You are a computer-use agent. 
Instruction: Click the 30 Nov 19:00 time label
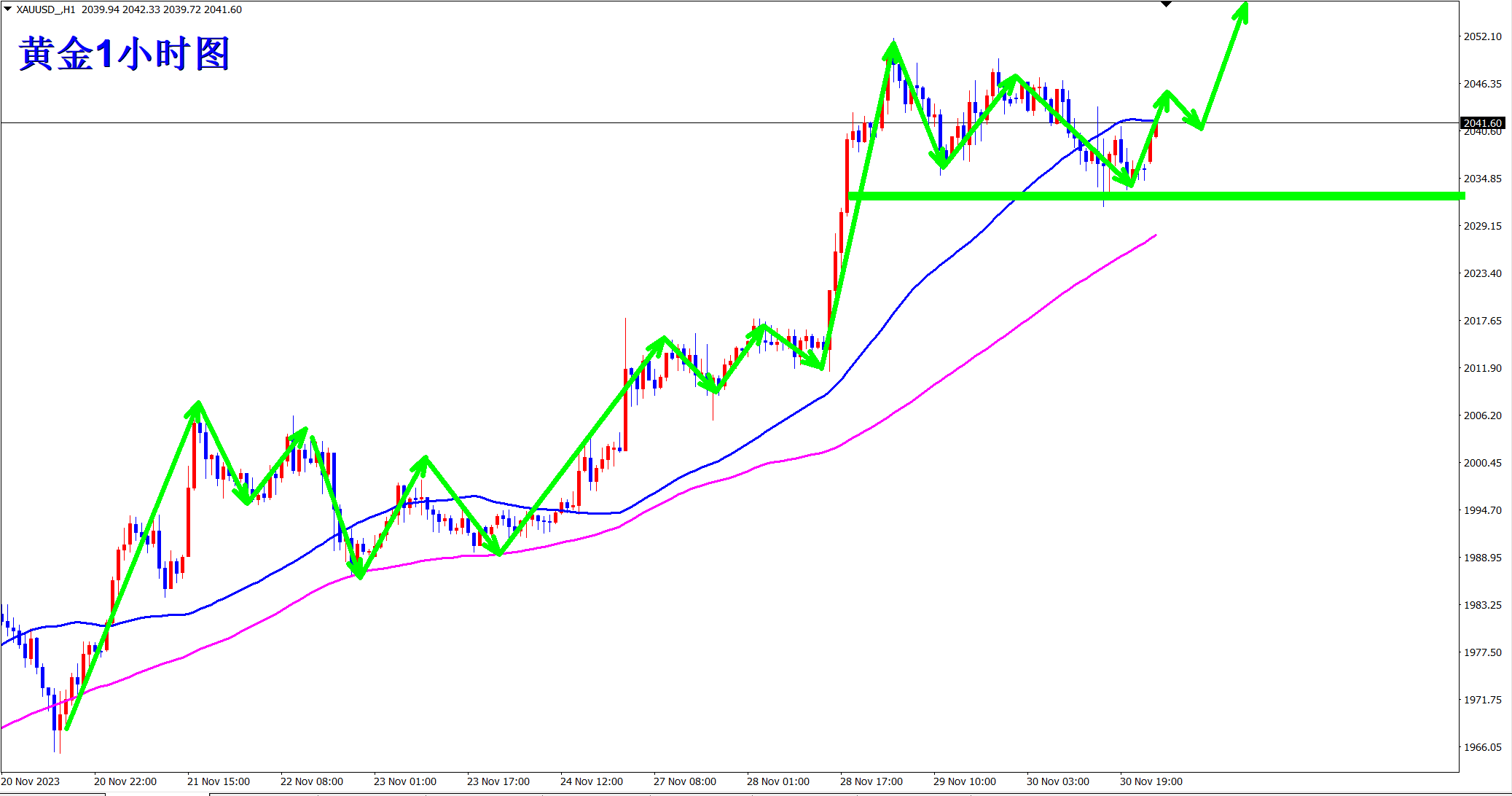pos(1151,781)
